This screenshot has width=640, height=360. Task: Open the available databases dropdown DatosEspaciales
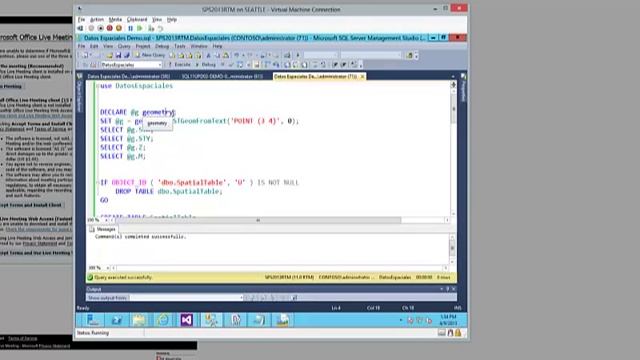(x=131, y=64)
